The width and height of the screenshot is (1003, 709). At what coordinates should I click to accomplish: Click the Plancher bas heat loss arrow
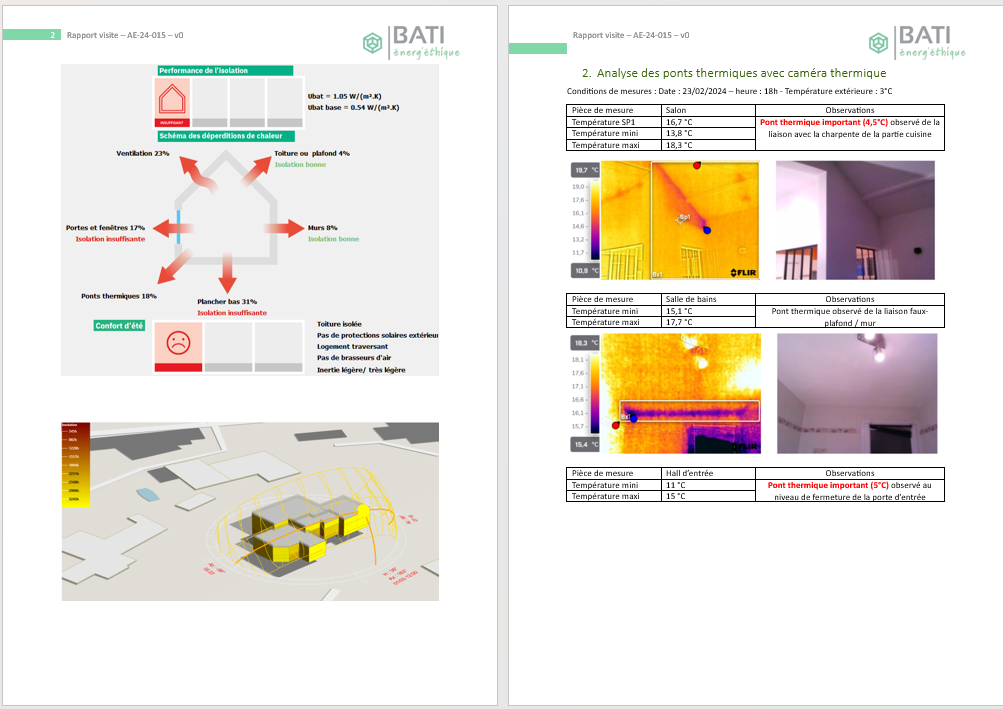coord(227,273)
